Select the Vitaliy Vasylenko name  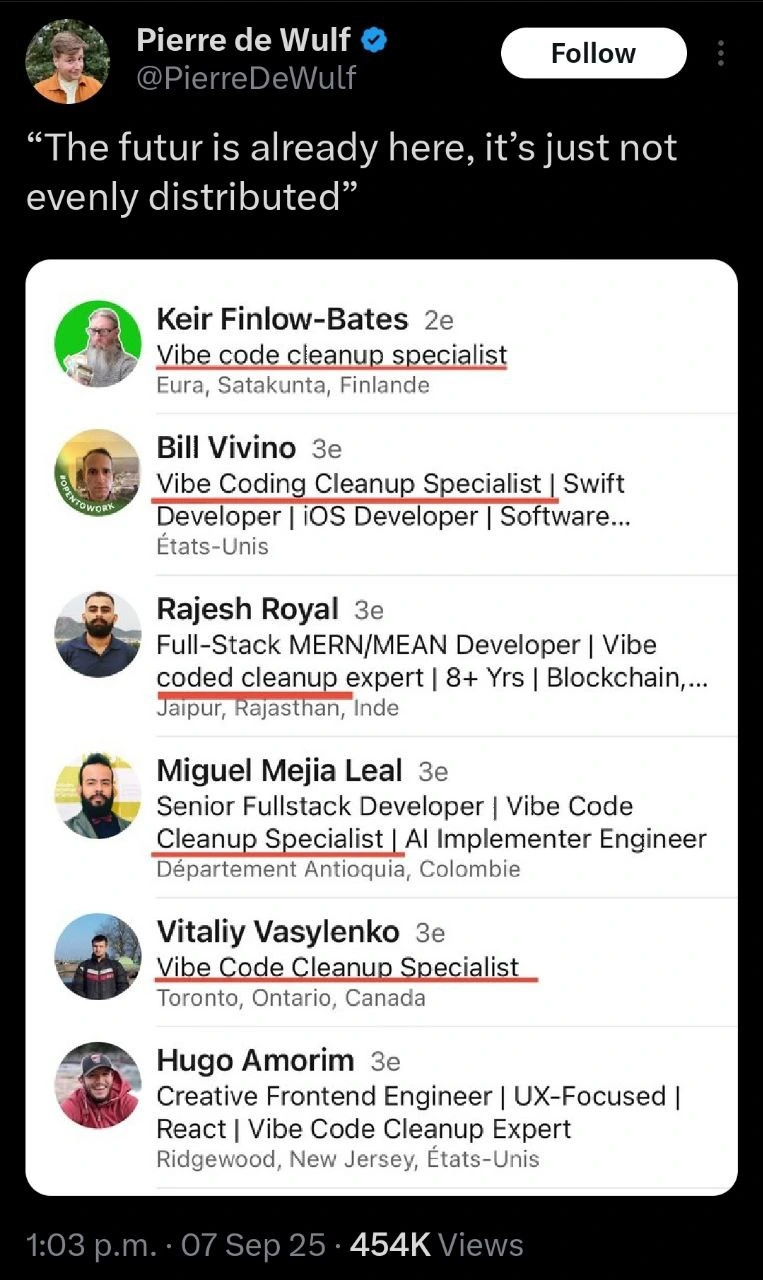pyautogui.click(x=278, y=932)
